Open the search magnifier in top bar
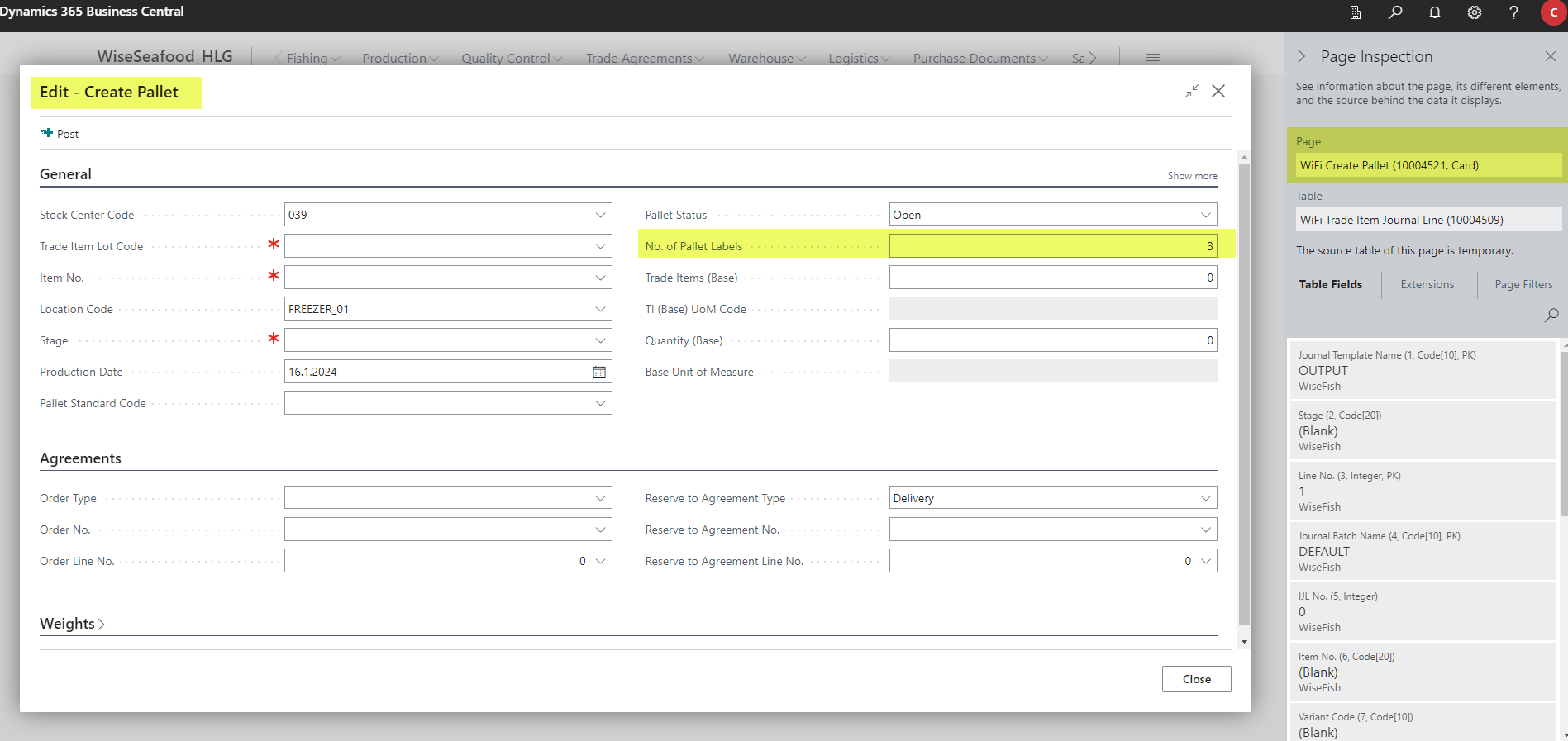The width and height of the screenshot is (1568, 741). pos(1395,12)
